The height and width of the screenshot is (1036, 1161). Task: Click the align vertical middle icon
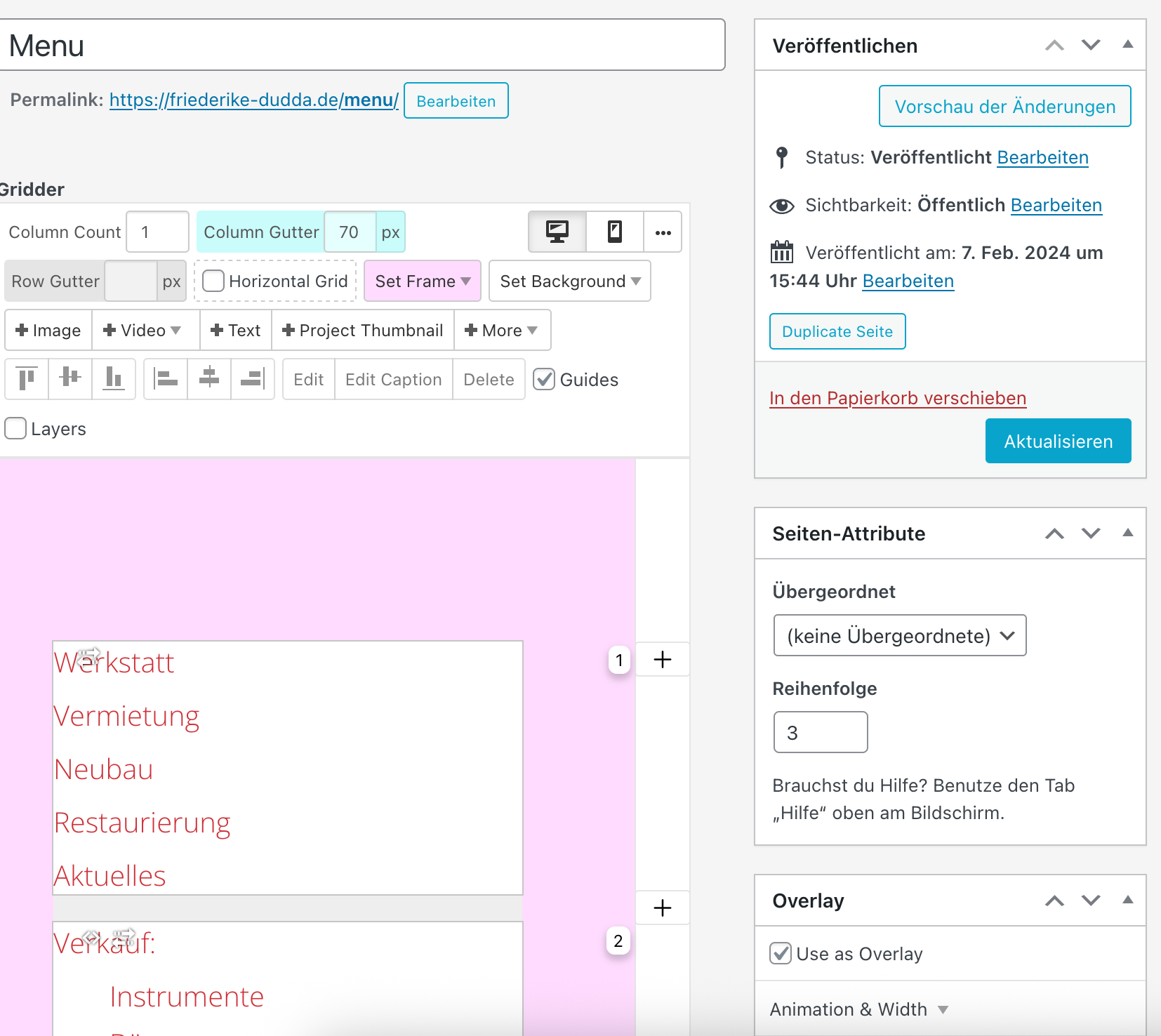[70, 379]
